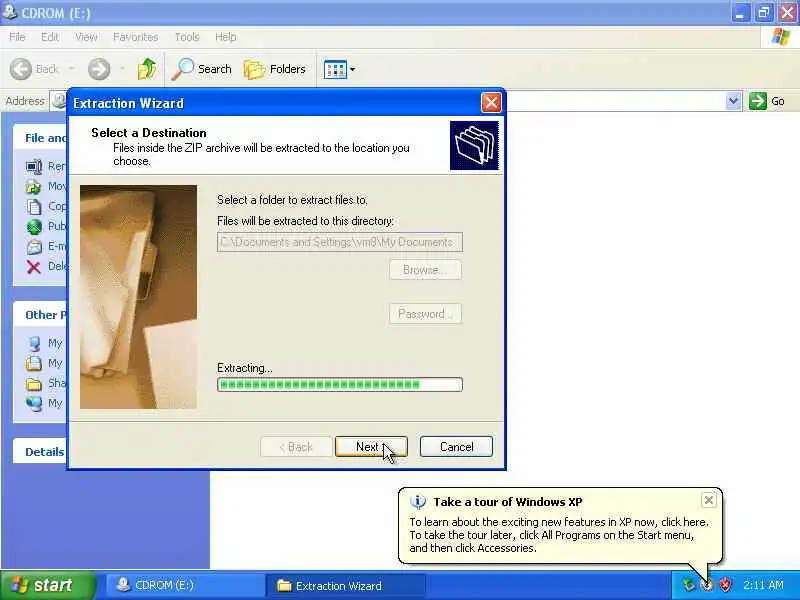Click the leftmost green system tray icon

[688, 585]
